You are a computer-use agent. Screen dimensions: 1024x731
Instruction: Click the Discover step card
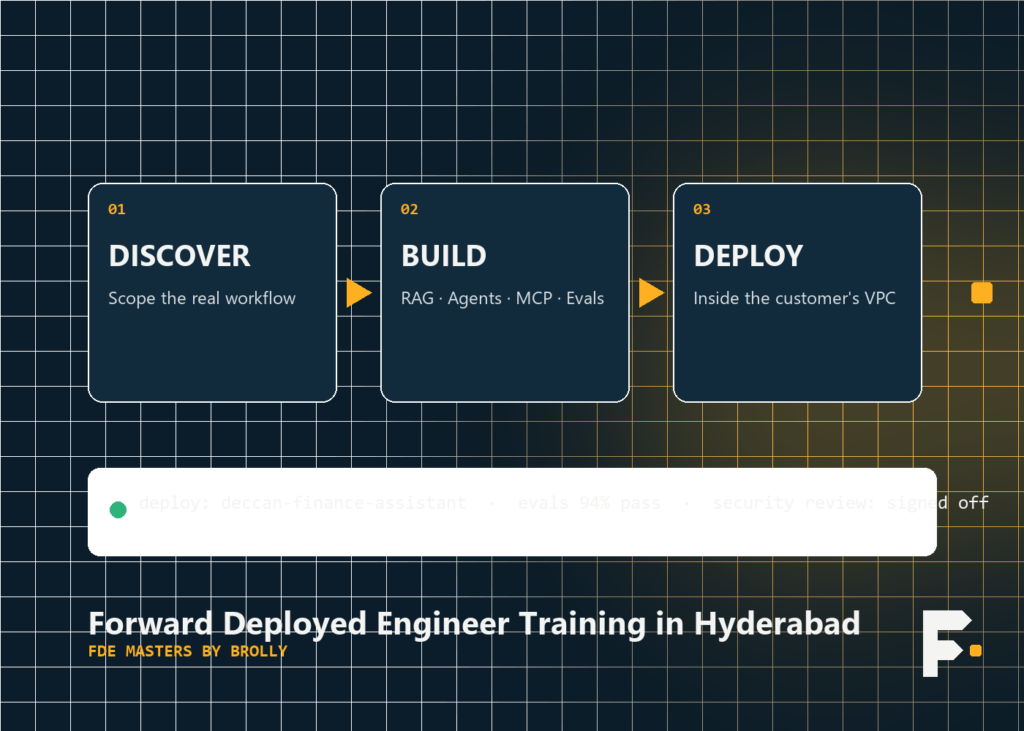[x=212, y=293]
